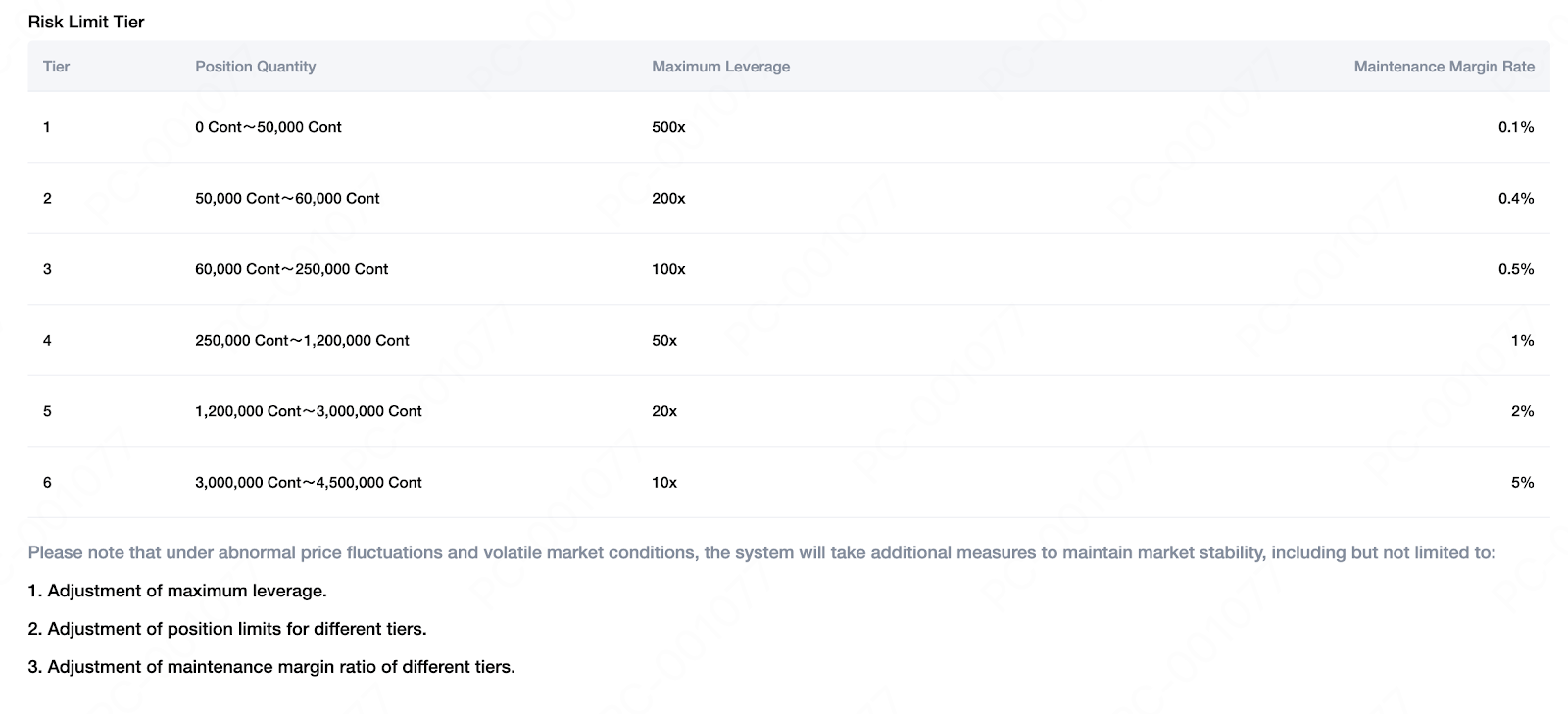
Task: Select the 500x maximum leverage value
Action: pyautogui.click(x=668, y=127)
